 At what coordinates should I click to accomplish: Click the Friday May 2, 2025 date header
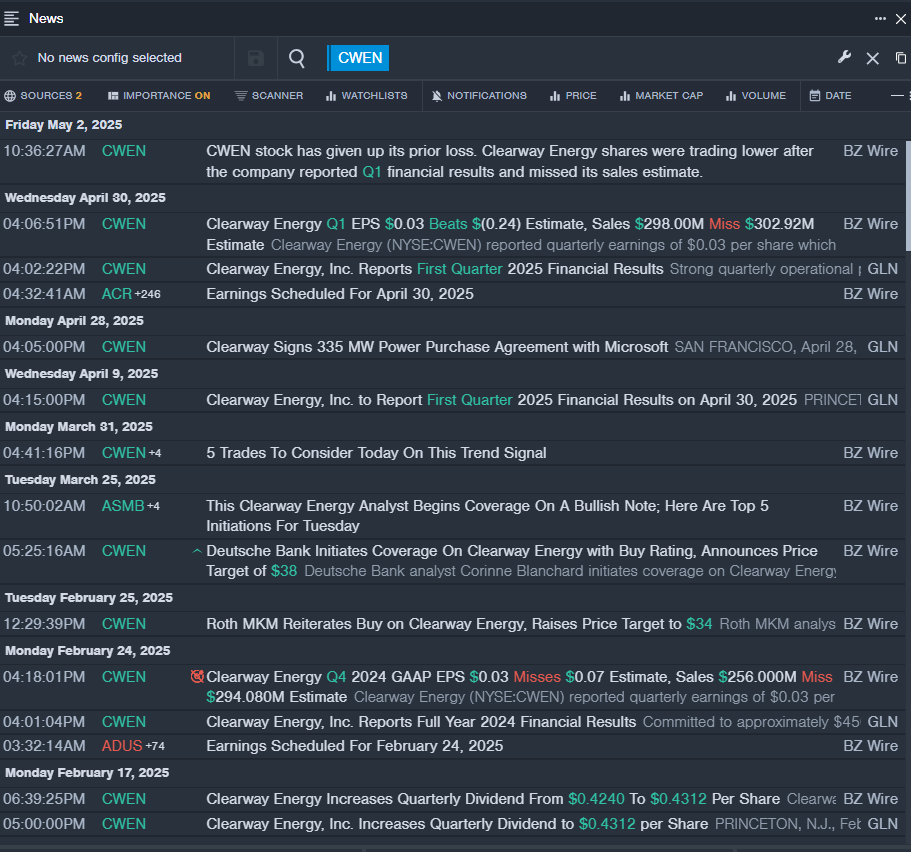point(64,125)
